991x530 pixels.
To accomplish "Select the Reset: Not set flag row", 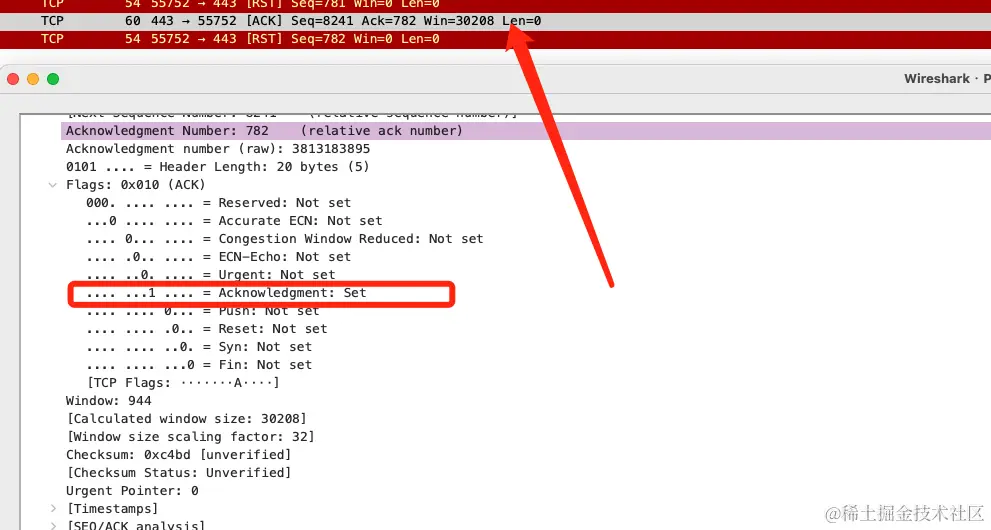I will point(207,329).
